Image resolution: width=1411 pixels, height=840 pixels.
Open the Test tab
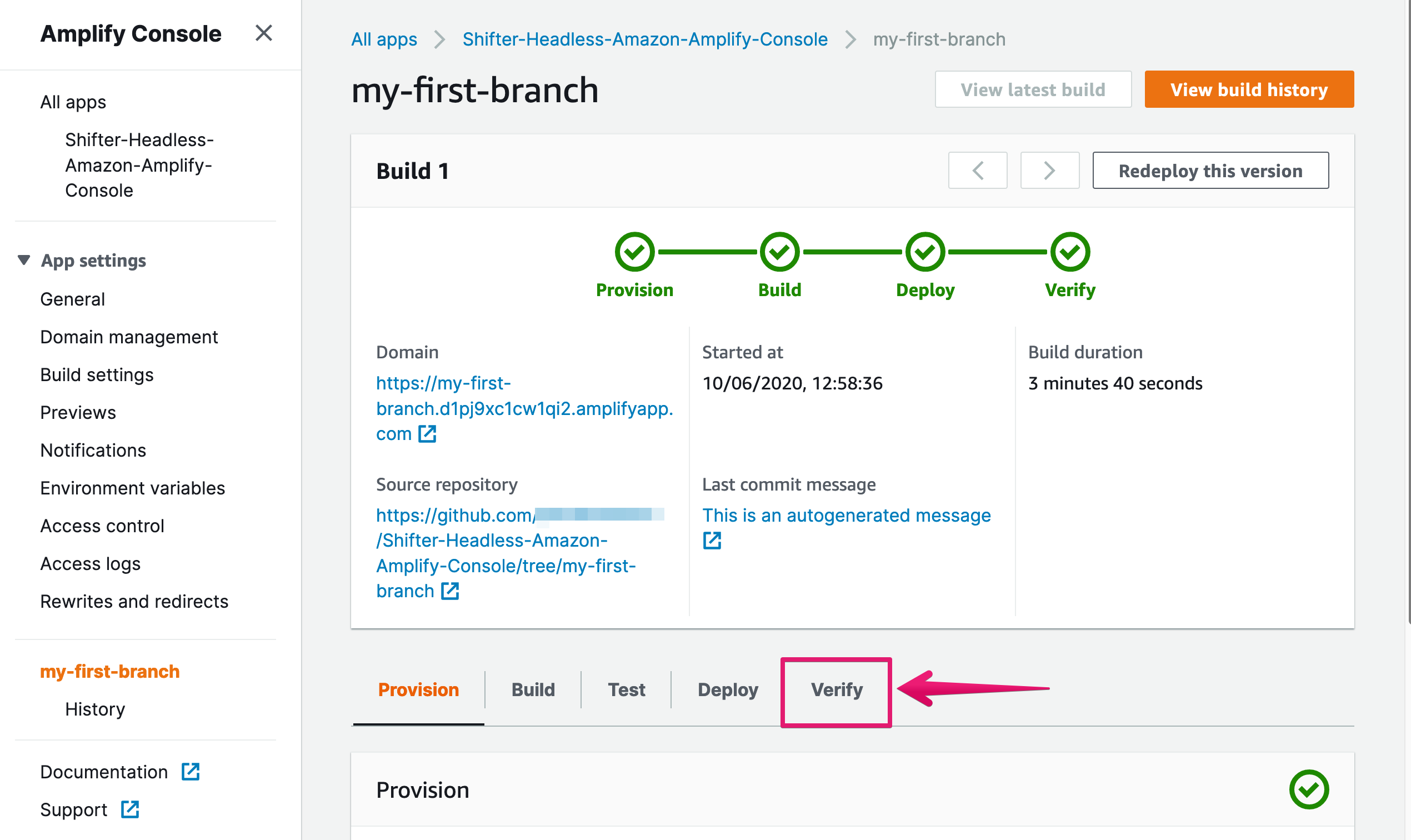(627, 689)
